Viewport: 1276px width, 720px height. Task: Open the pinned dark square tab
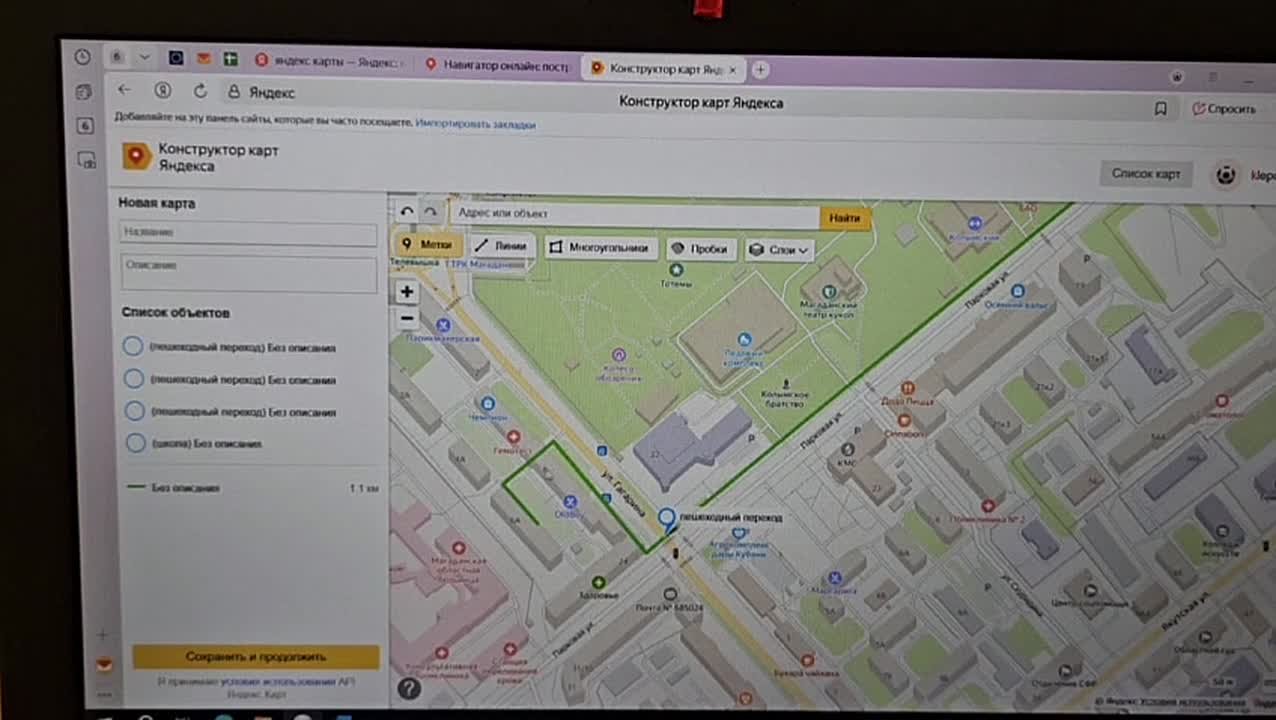click(176, 58)
